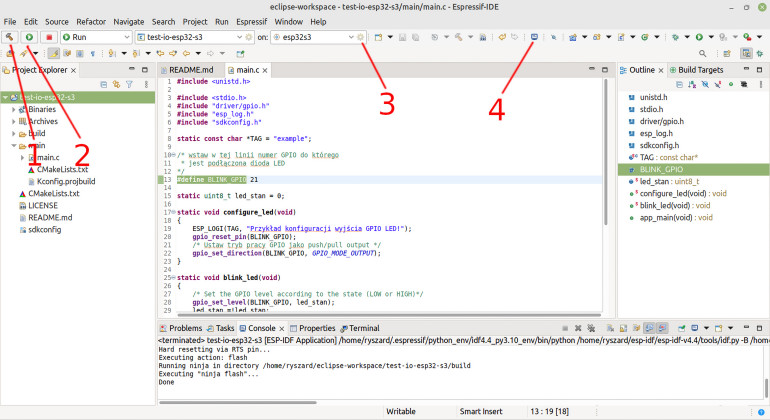Click the Build hammer icon in the toolbar

pyautogui.click(x=9, y=37)
